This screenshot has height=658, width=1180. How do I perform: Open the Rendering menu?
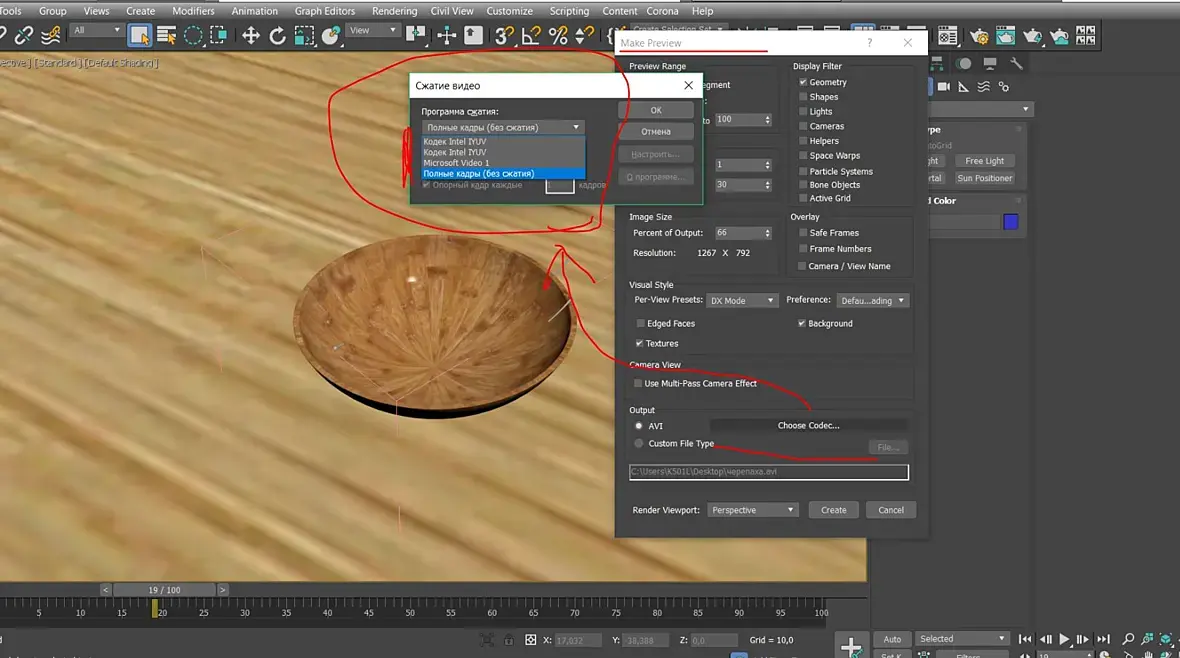[394, 11]
